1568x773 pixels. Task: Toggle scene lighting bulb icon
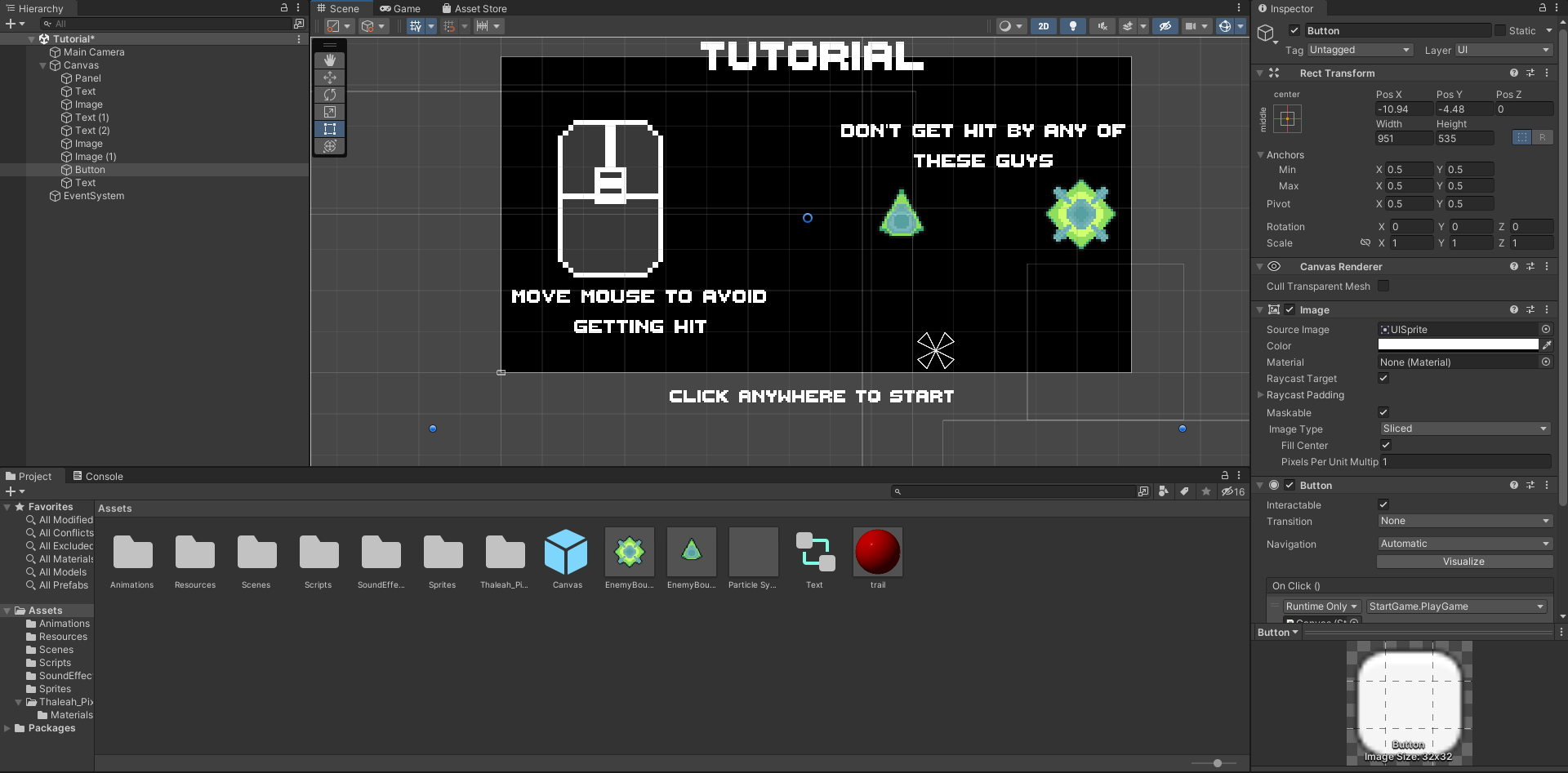[1073, 26]
